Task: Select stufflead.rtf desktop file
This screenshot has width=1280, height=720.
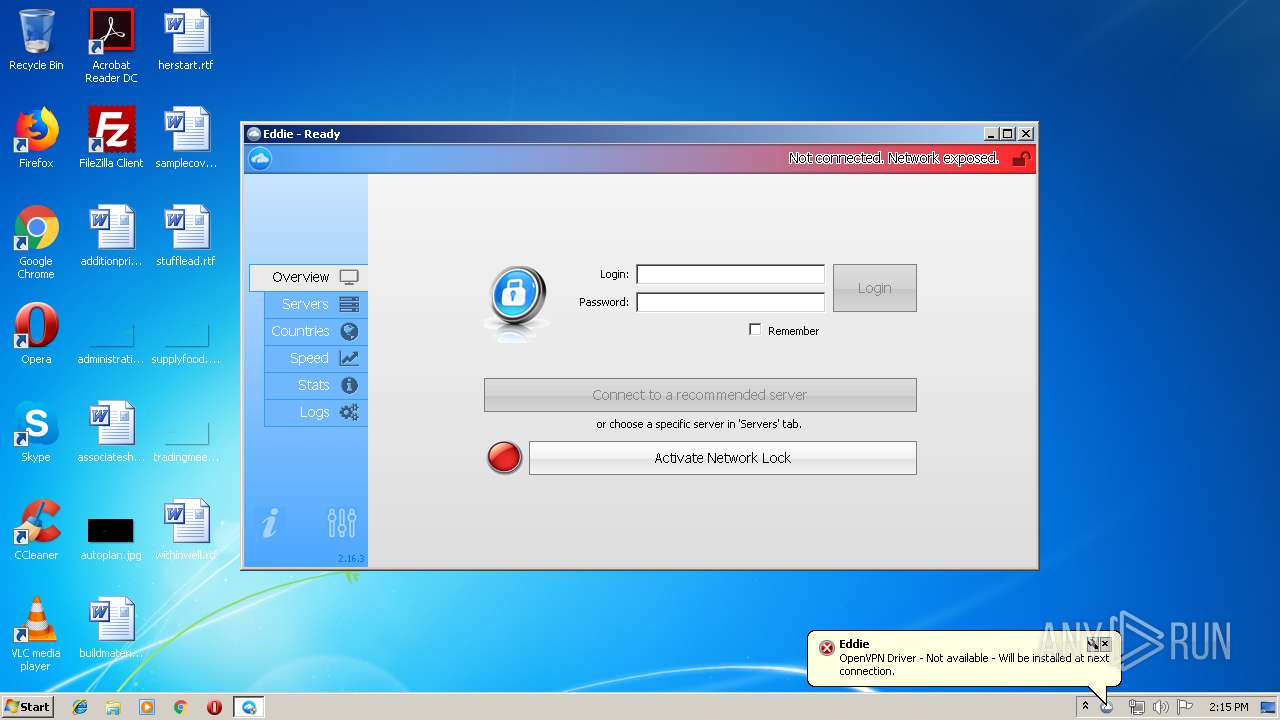Action: click(x=186, y=236)
